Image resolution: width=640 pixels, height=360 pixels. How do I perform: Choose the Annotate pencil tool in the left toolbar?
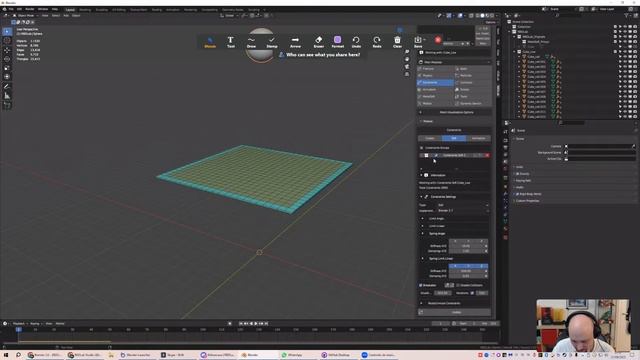point(7,87)
